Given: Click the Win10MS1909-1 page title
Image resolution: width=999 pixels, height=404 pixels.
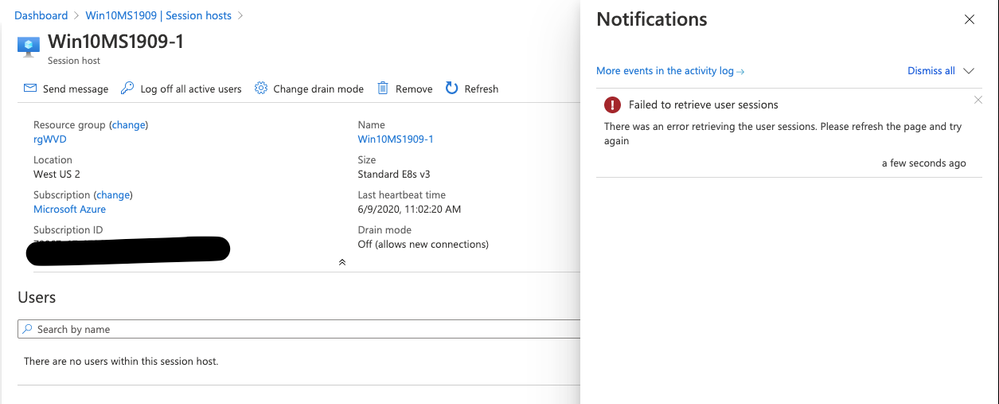Looking at the screenshot, I should point(116,41).
